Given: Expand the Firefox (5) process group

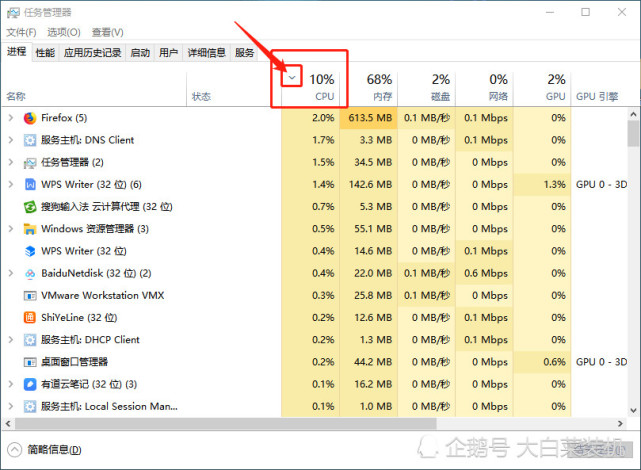Looking at the screenshot, I should pos(11,118).
